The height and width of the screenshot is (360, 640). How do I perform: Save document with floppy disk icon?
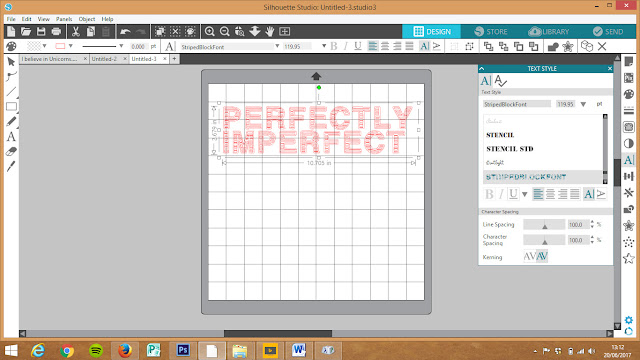coord(41,31)
